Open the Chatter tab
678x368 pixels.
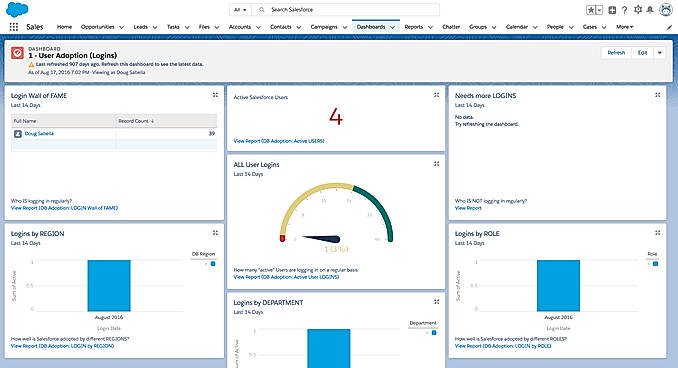coord(451,27)
